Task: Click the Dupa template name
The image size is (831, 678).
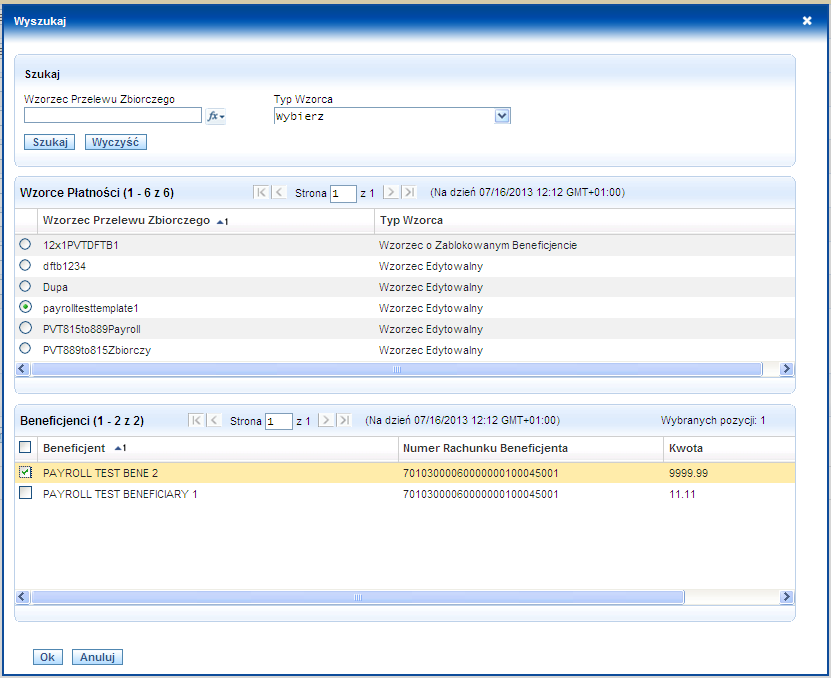Action: coord(55,287)
